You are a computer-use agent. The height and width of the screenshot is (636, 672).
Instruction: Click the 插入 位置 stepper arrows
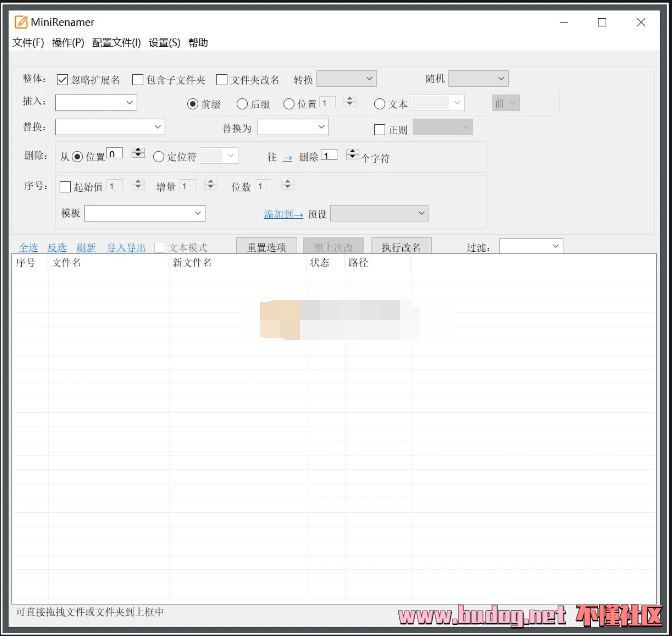coord(350,102)
